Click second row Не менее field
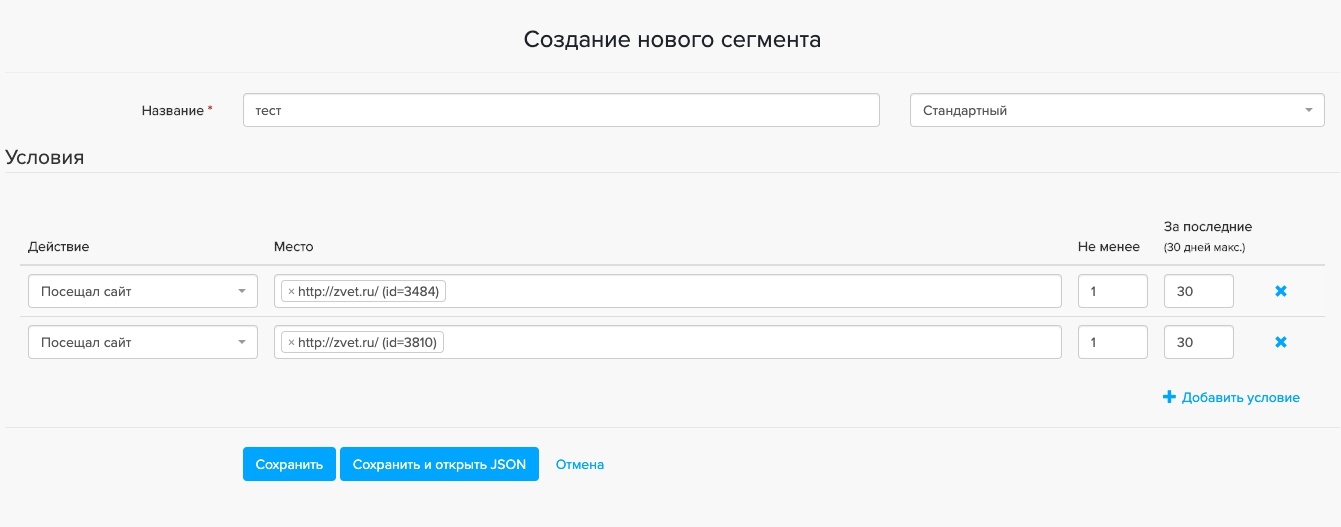Screen dimensions: 1341x527 click(1112, 343)
